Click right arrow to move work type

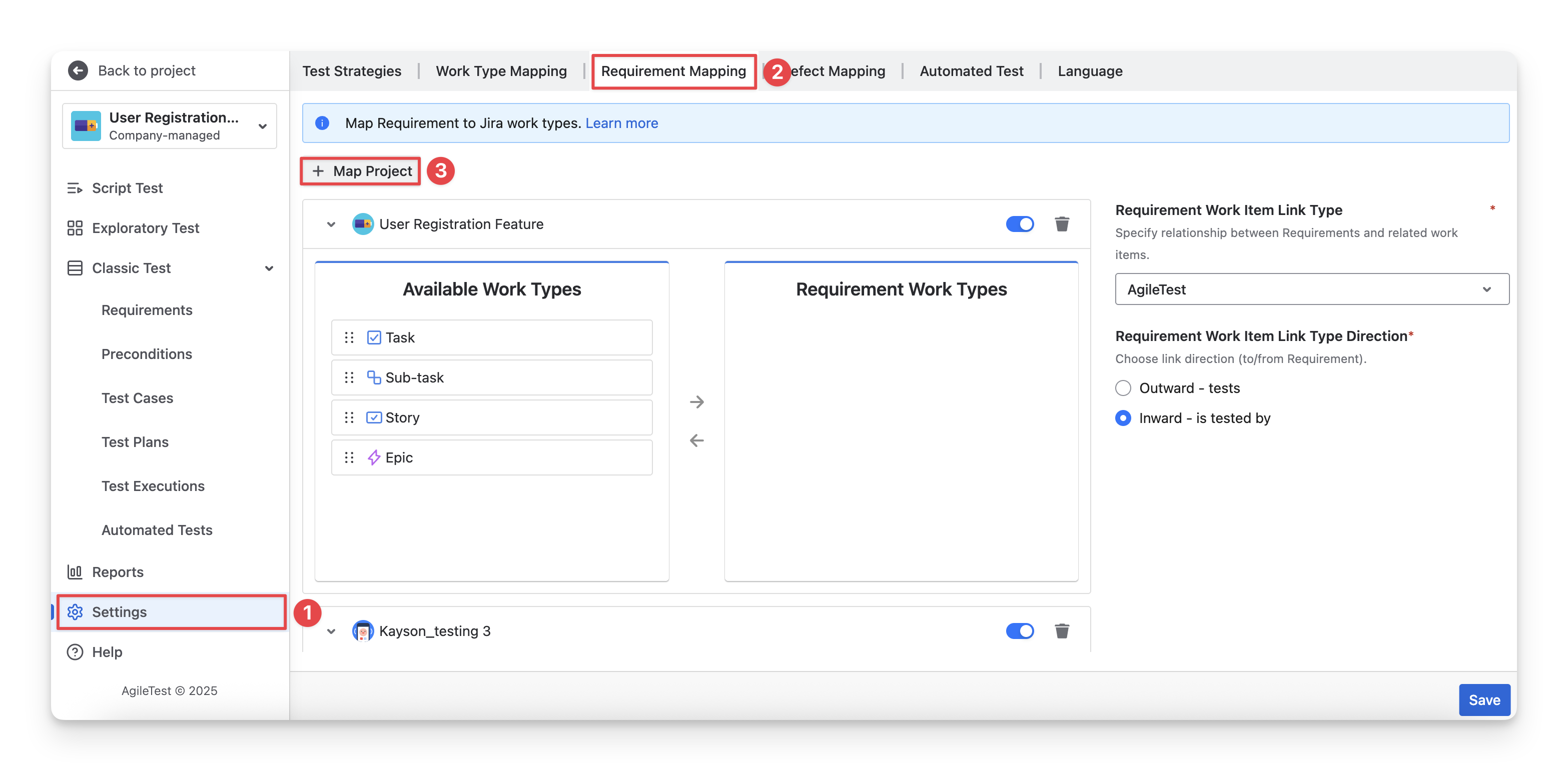click(x=696, y=401)
